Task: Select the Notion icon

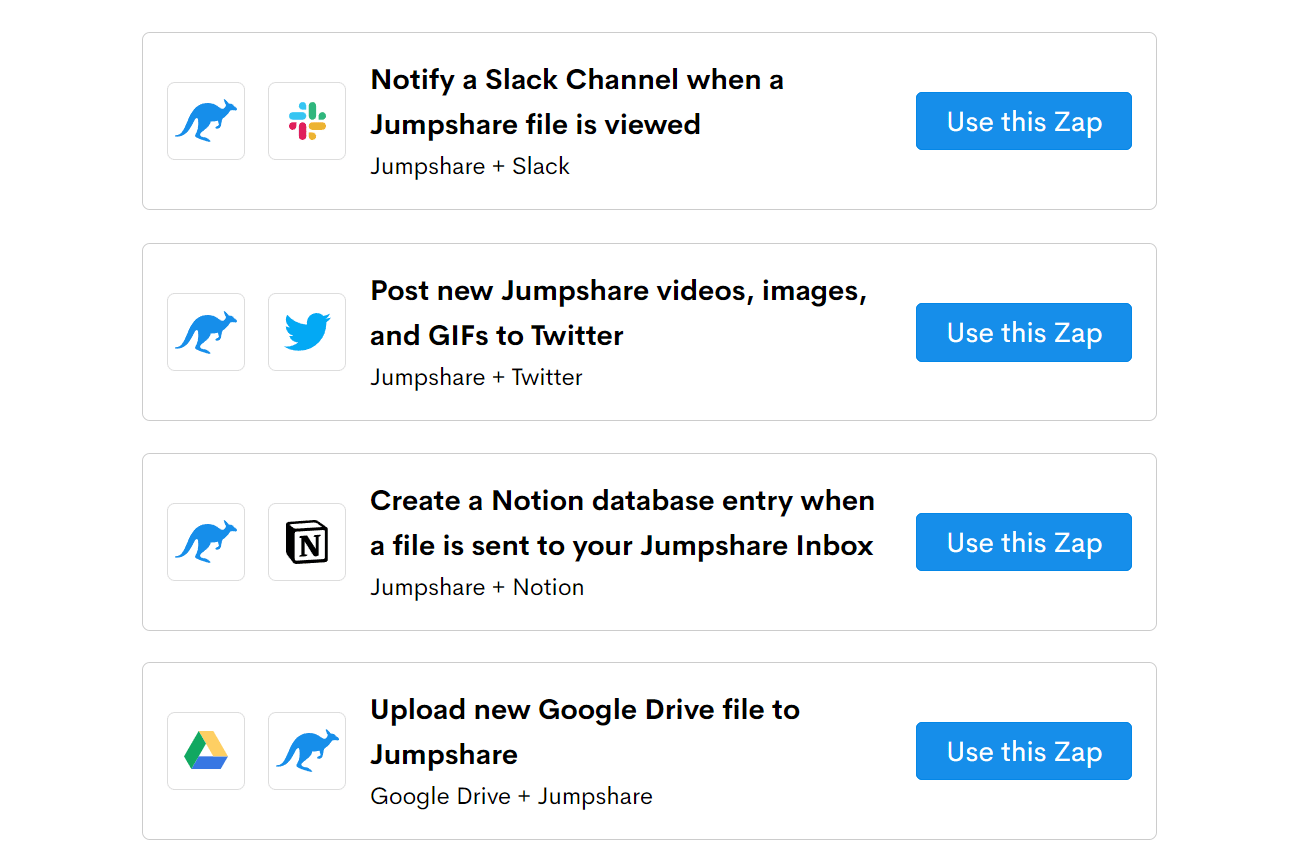Action: click(x=306, y=542)
